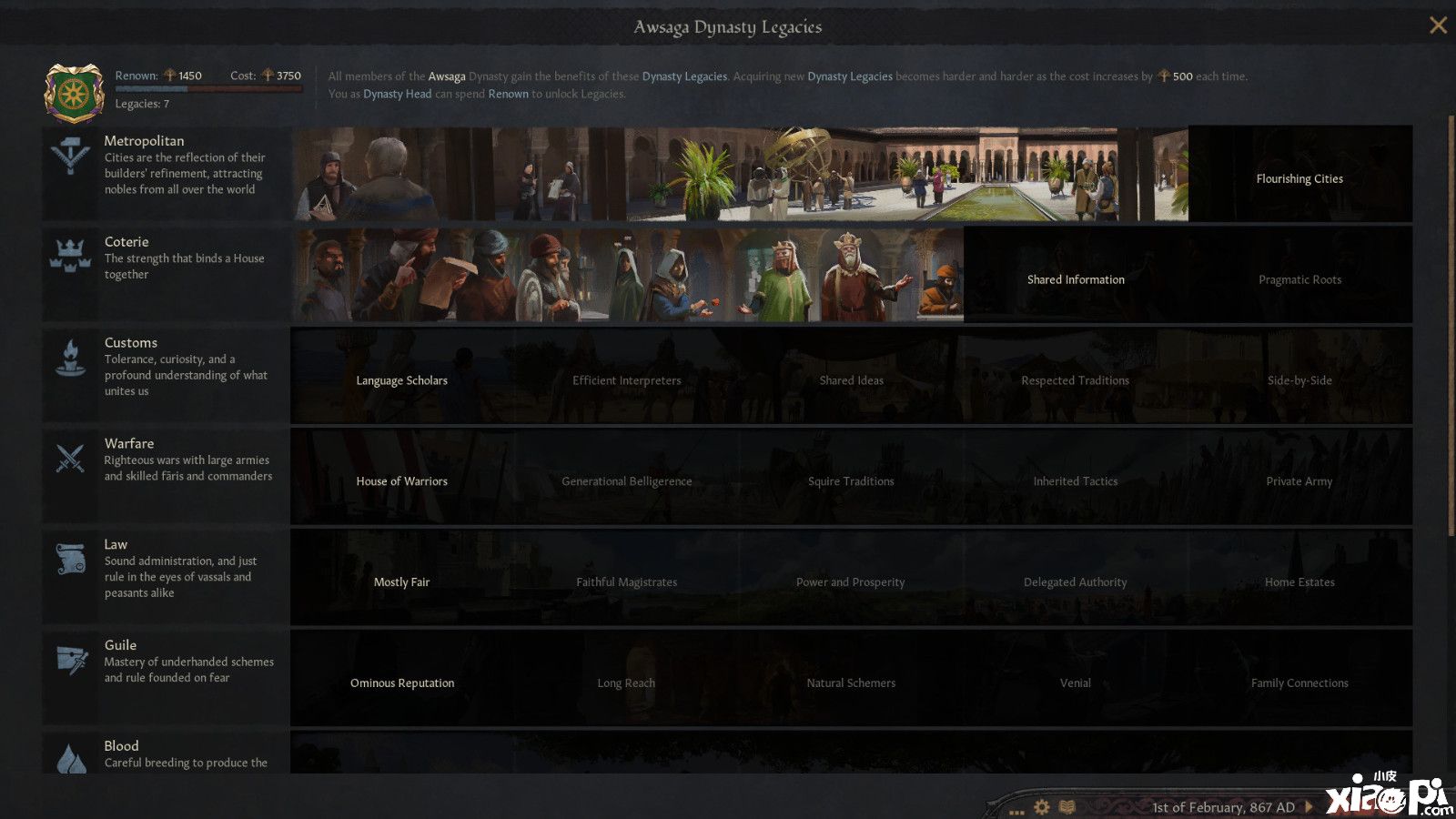Click the "Metropolitan" track title
This screenshot has height=819, width=1456.
point(144,141)
